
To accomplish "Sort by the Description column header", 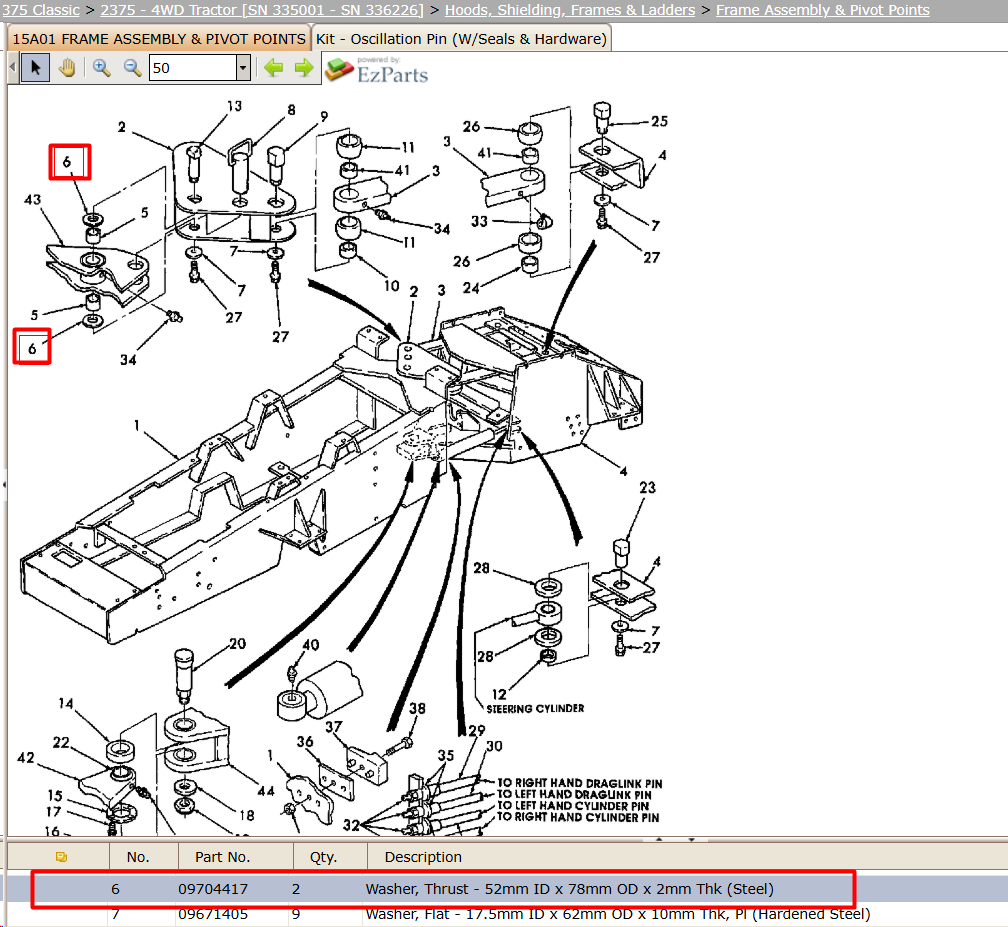I will coord(423,857).
